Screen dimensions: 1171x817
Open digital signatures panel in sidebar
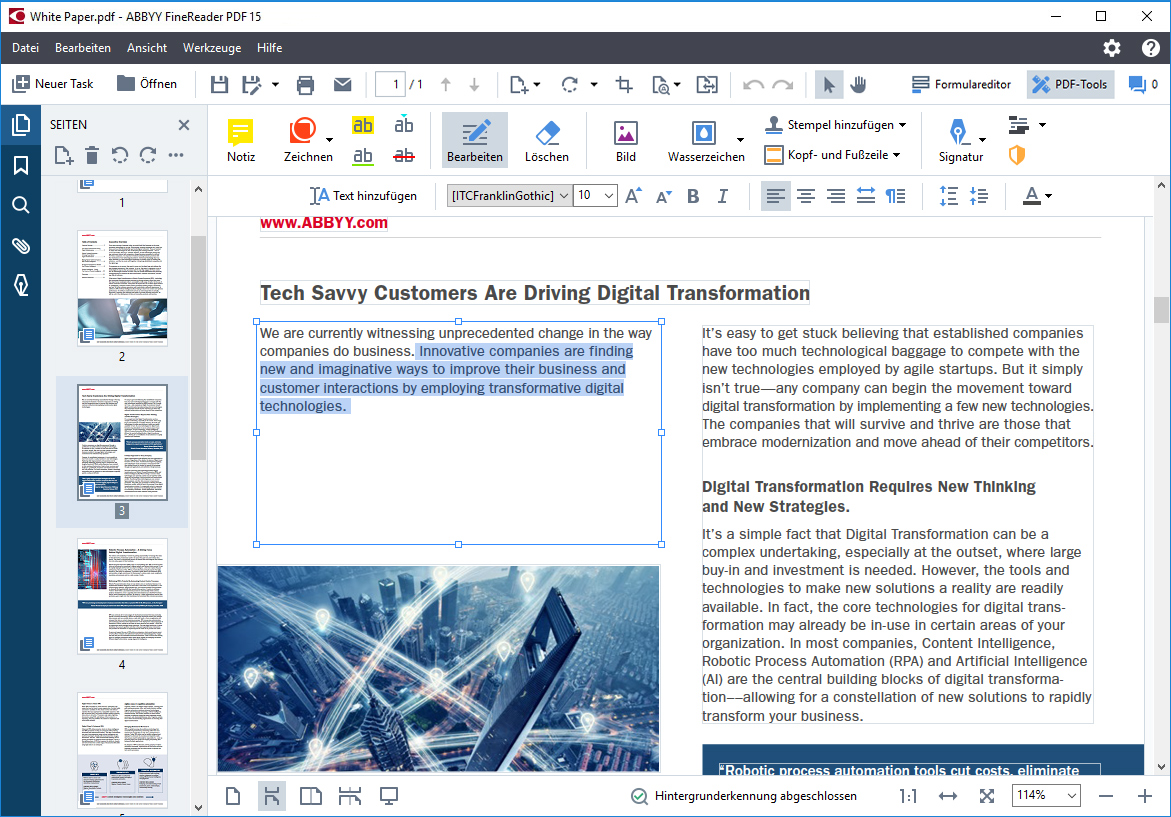(21, 285)
